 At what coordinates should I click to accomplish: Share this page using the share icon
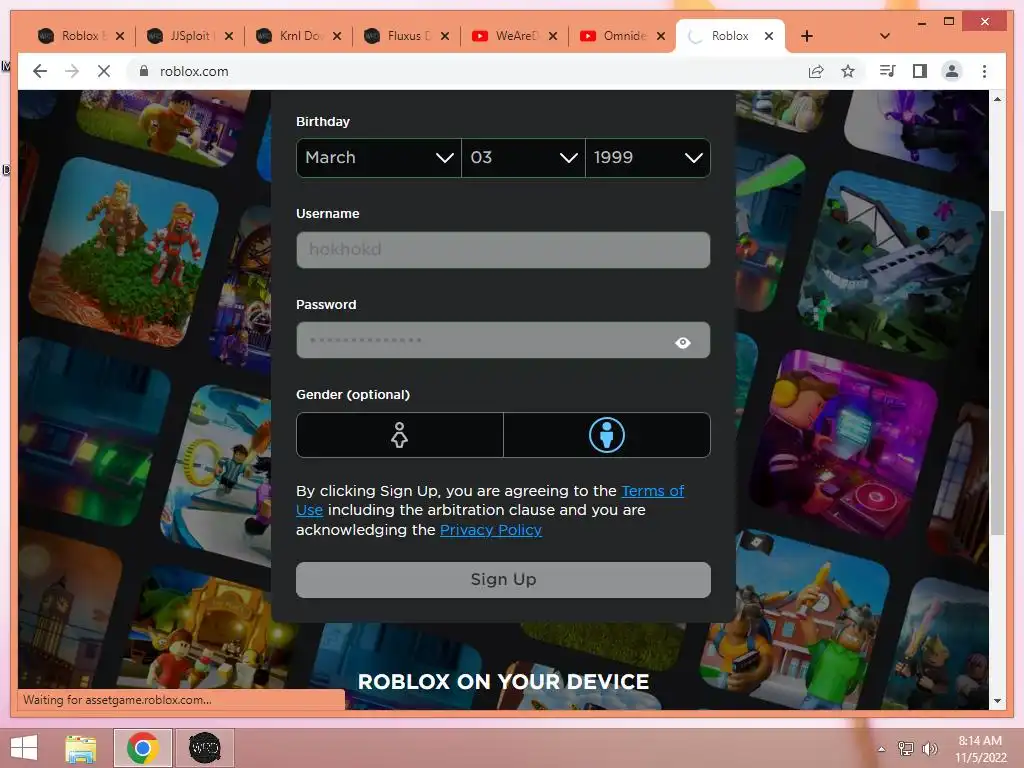(x=816, y=71)
